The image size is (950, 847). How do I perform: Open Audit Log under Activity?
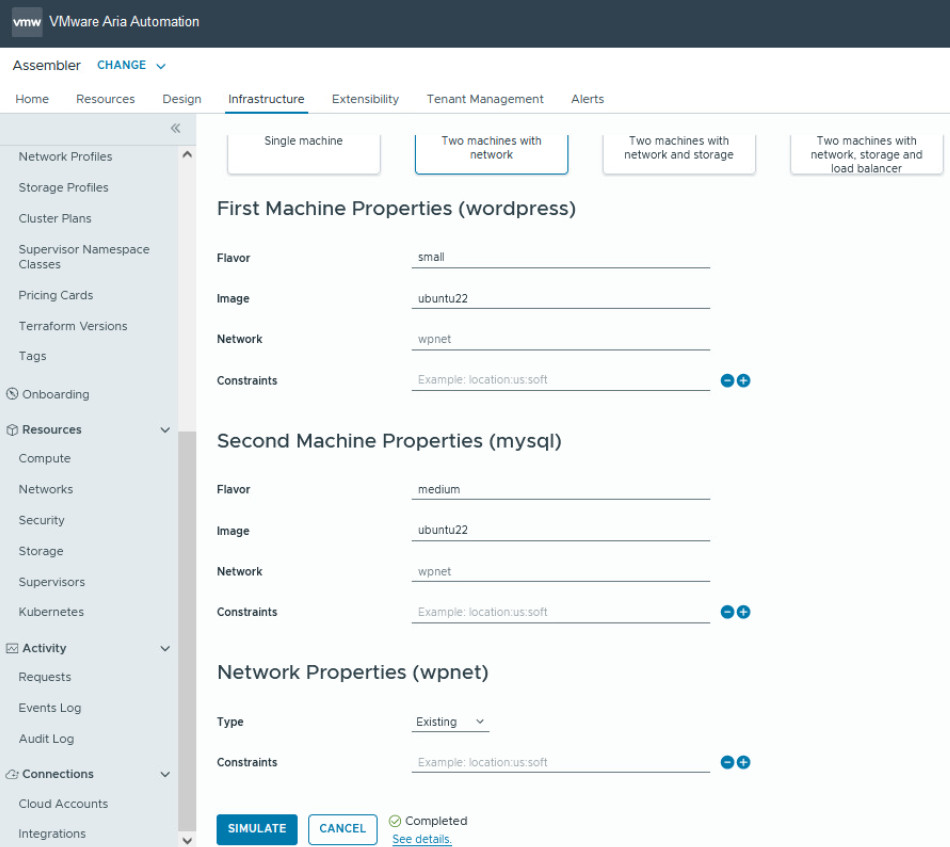pyautogui.click(x=47, y=739)
